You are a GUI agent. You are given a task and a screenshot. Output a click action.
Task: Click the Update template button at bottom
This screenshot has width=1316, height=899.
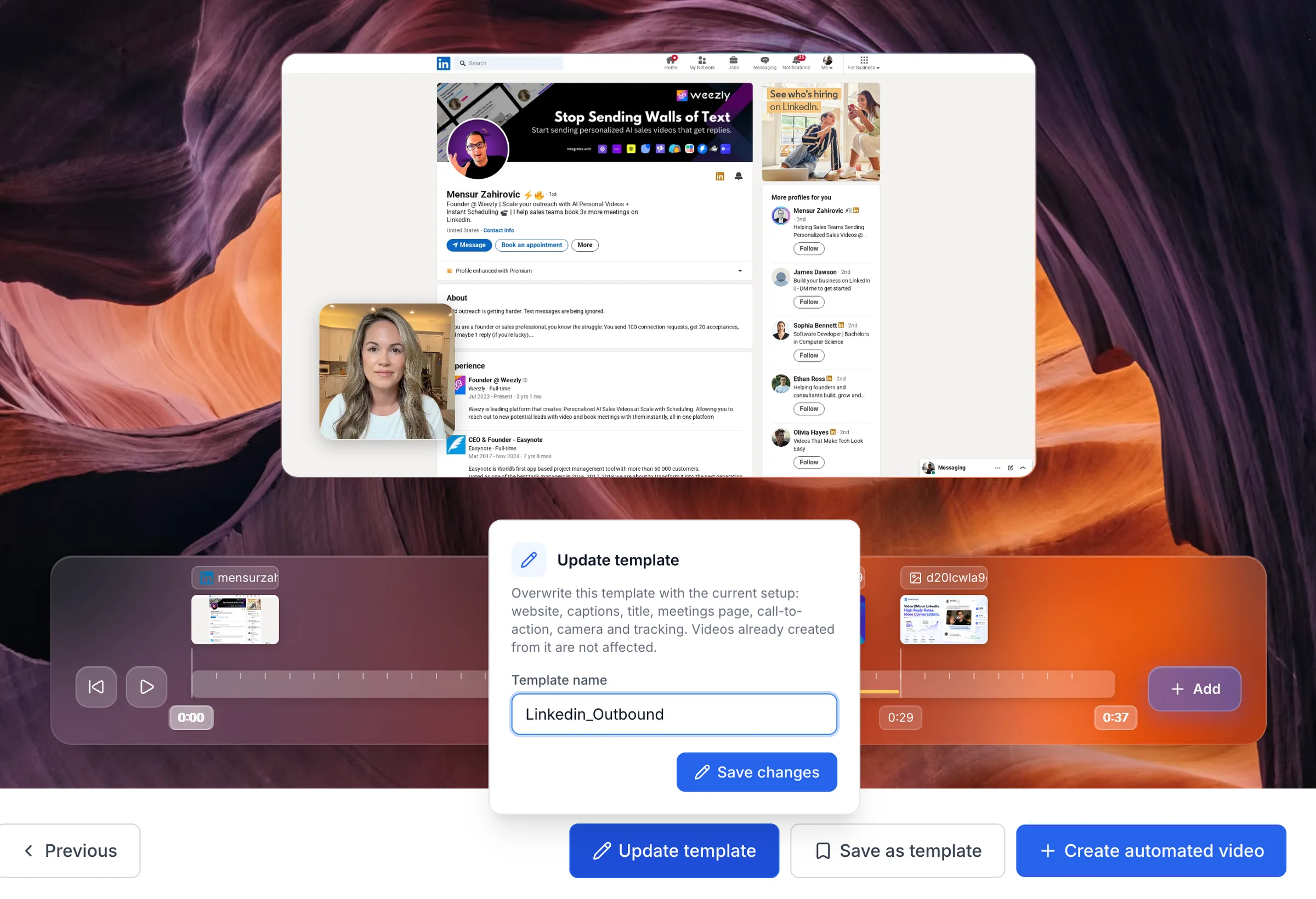tap(674, 850)
